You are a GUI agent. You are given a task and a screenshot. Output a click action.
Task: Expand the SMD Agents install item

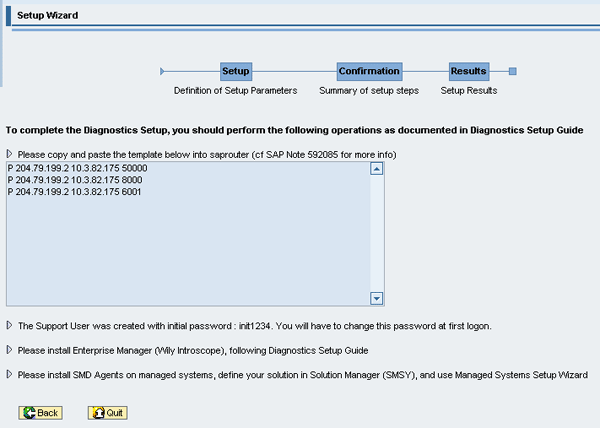10,374
